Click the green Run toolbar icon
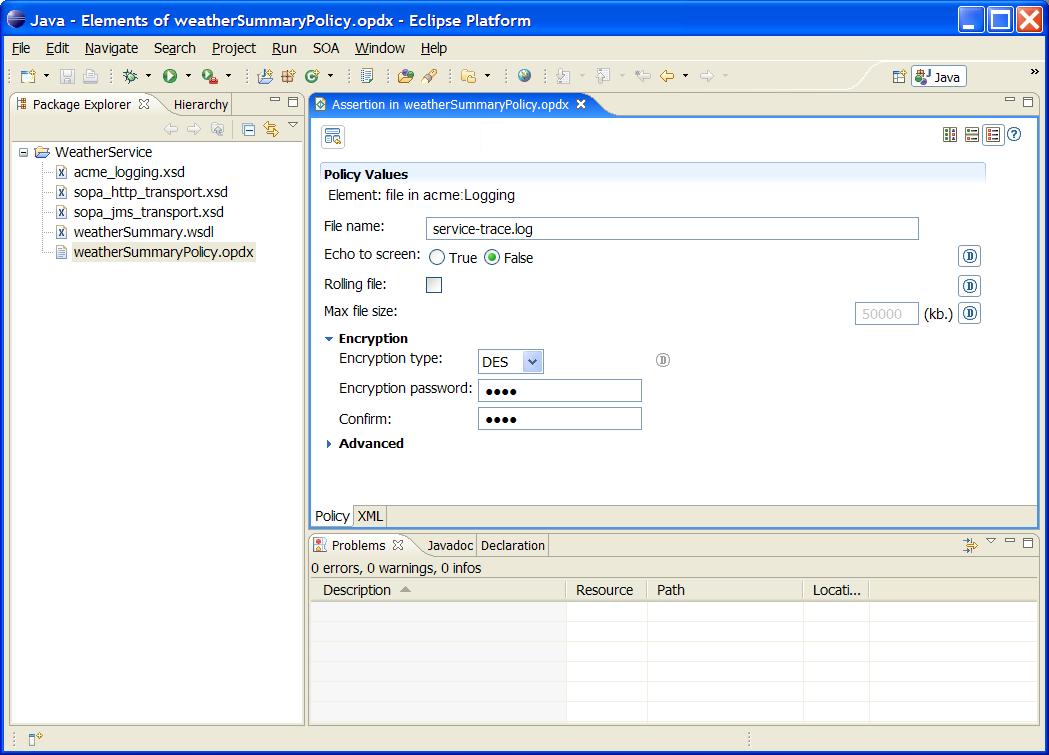1049x755 pixels. 170,76
